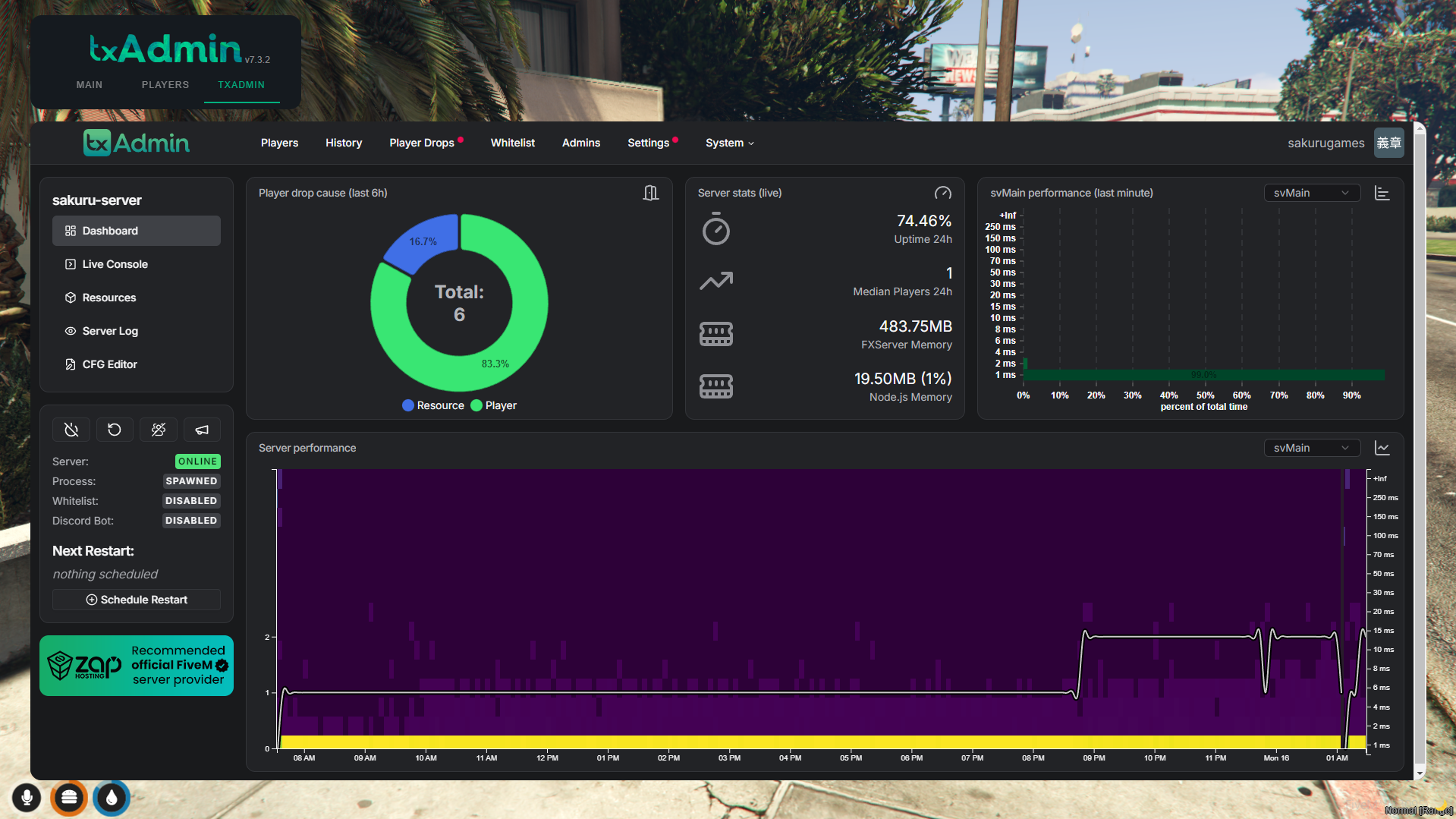This screenshot has height=819, width=1456.
Task: Click the gauge icon in Server stats
Action: click(942, 193)
